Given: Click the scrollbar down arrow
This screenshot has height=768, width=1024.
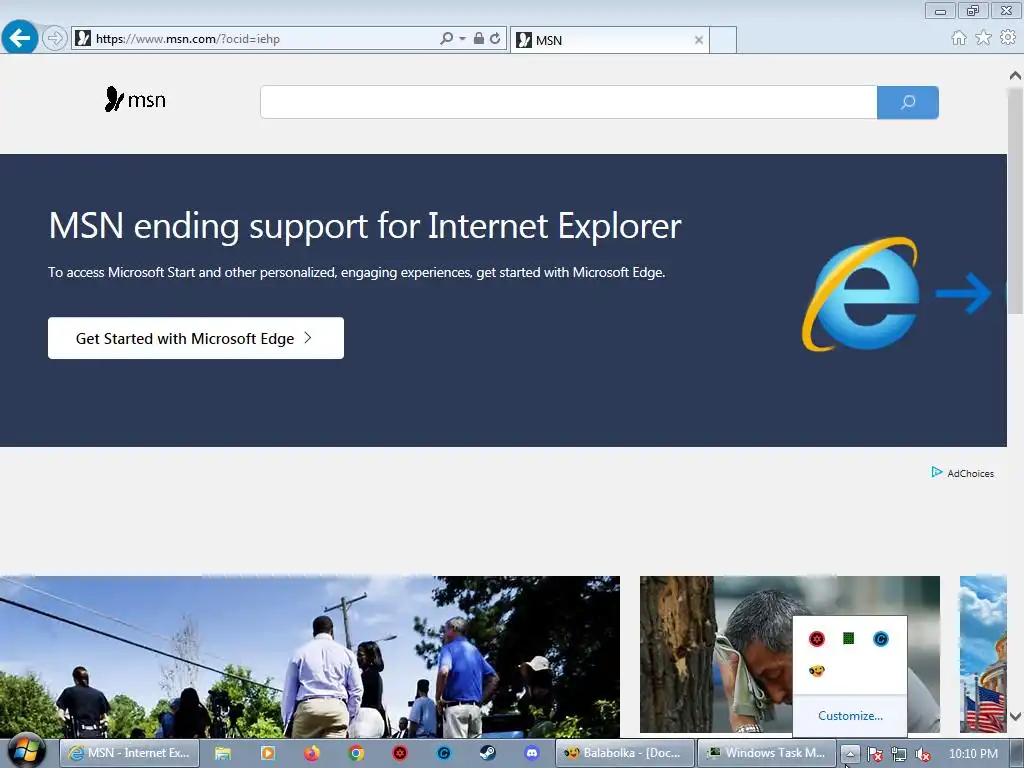Looking at the screenshot, I should click(x=1016, y=717).
